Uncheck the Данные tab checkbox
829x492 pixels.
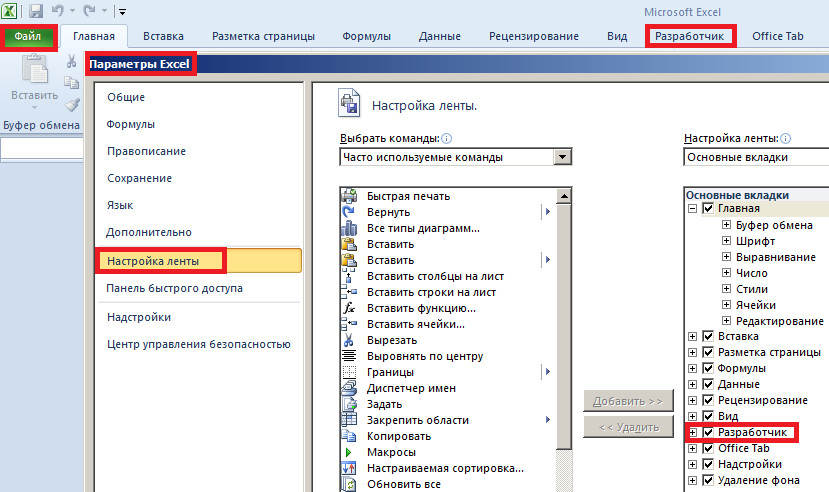click(x=708, y=384)
